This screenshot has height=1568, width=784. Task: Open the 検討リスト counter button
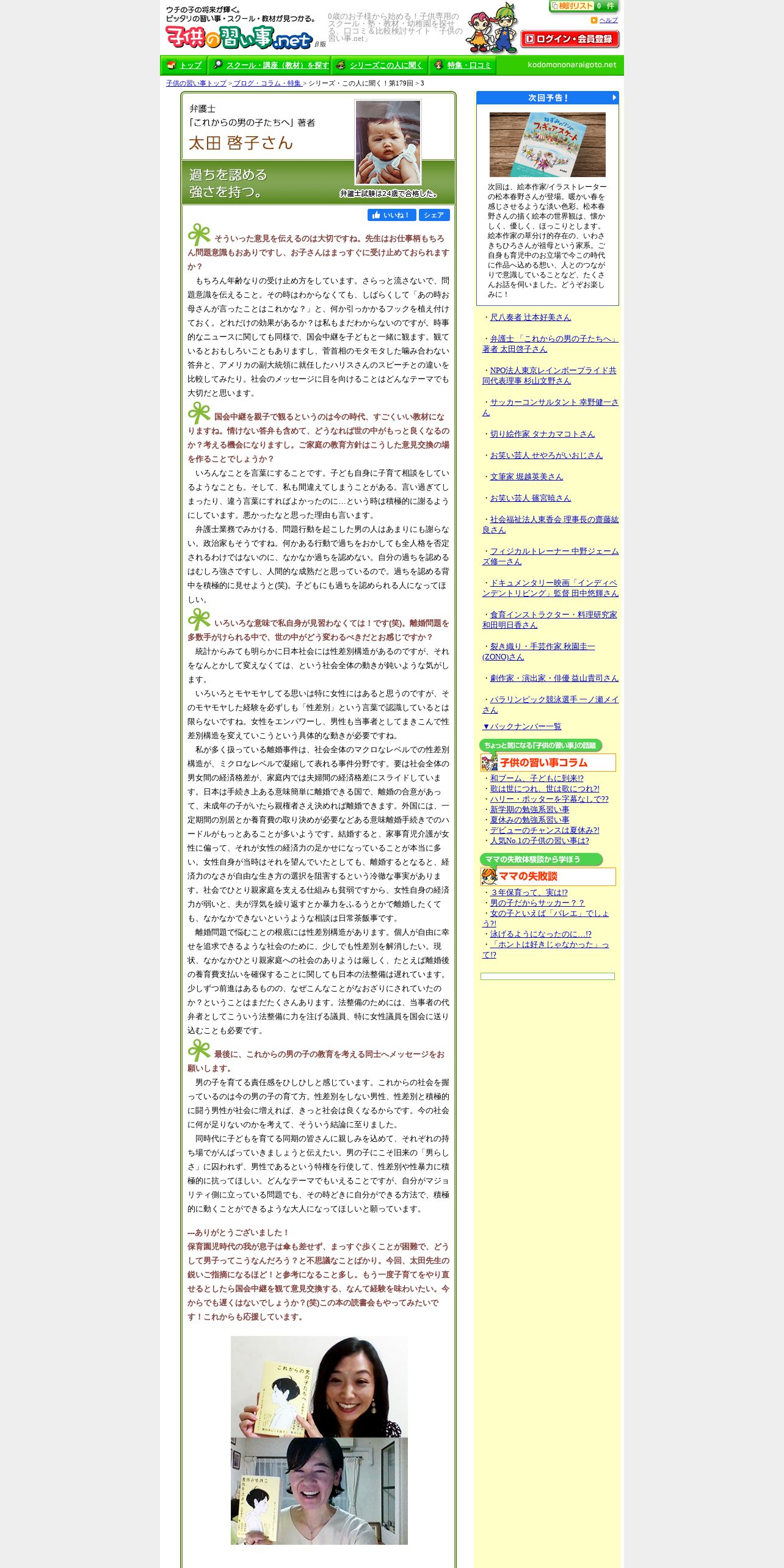click(584, 6)
